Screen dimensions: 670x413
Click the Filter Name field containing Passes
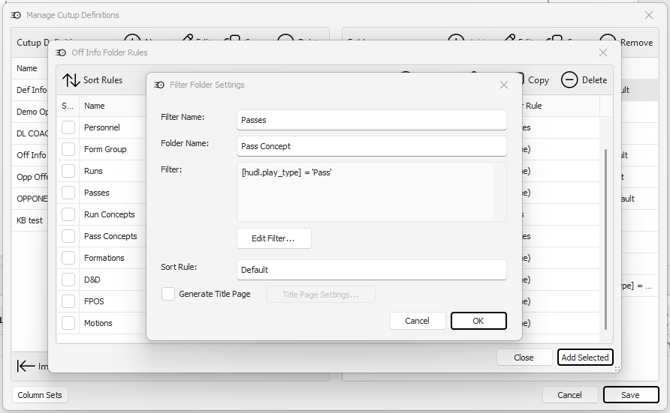[x=371, y=120]
